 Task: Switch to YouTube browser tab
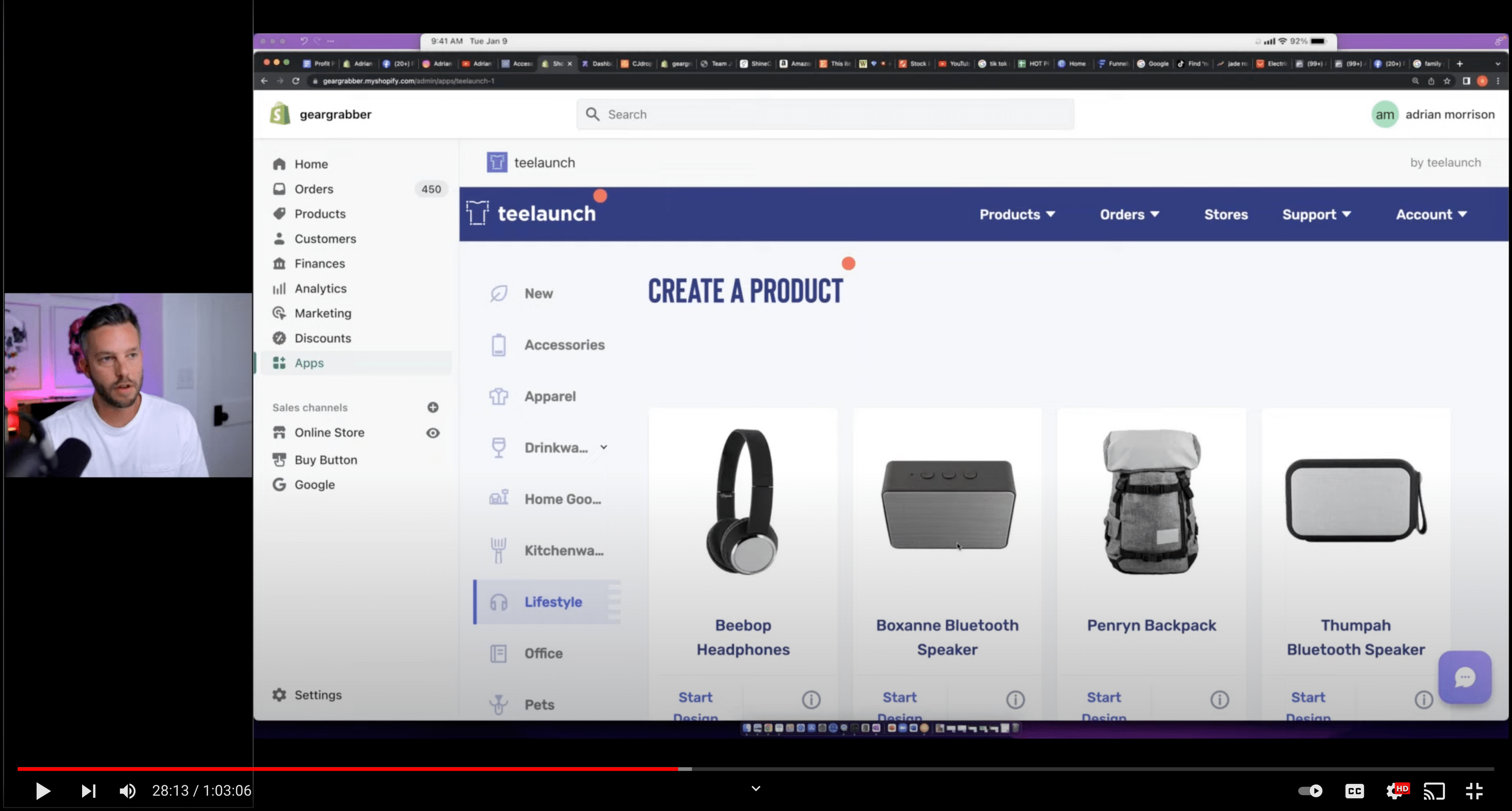click(954, 63)
